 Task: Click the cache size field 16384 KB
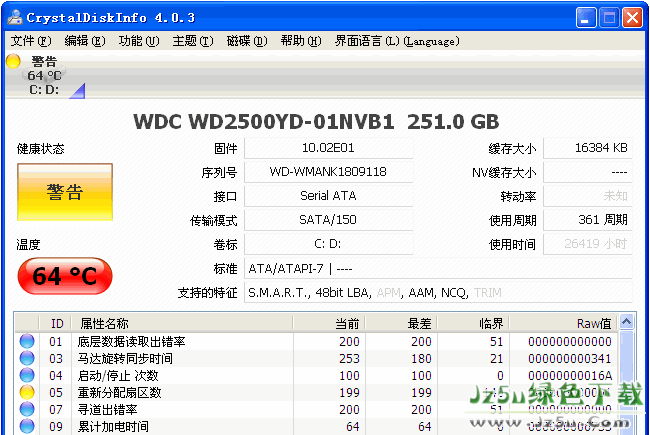(x=588, y=148)
